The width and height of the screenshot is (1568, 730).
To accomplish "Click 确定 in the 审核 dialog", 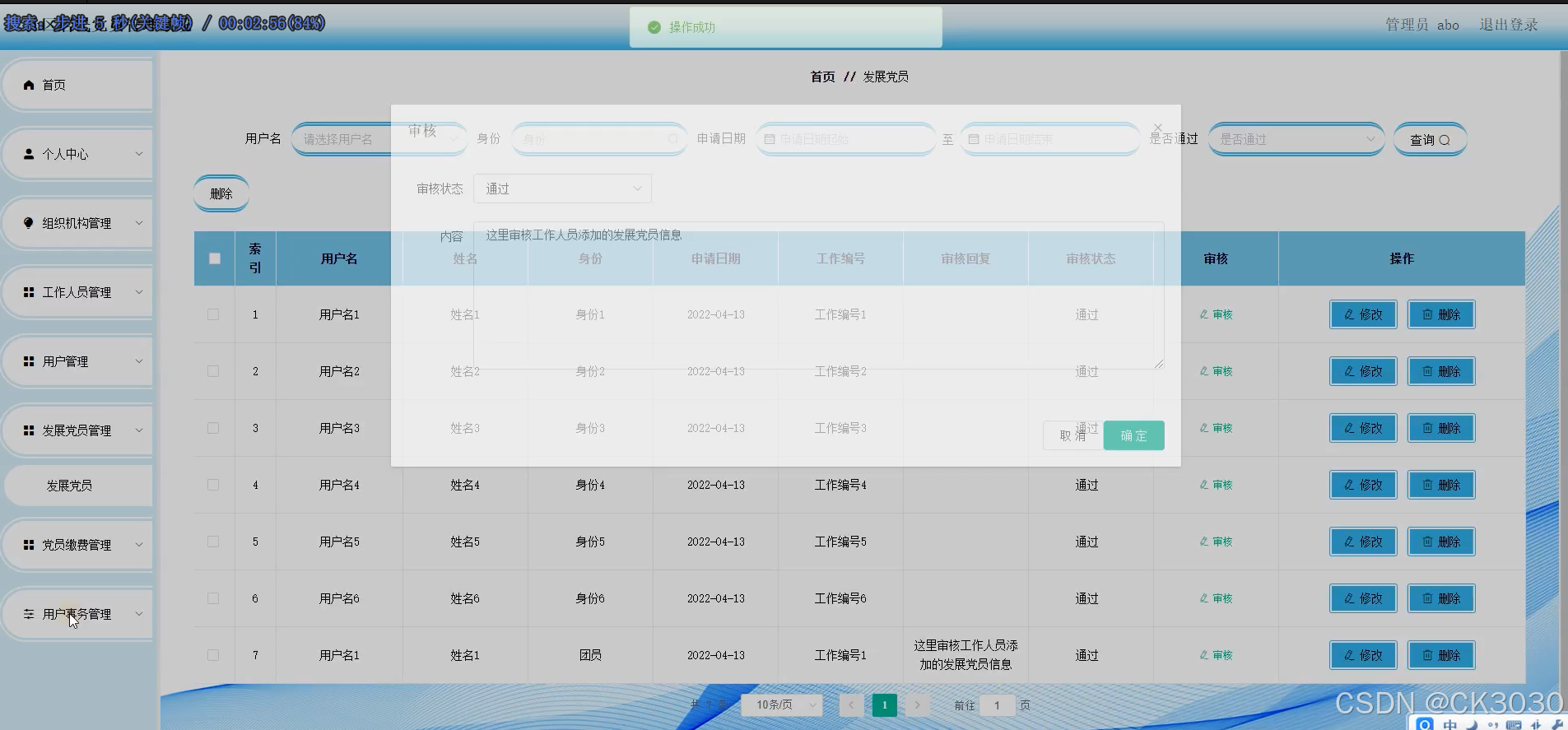I will [1133, 435].
